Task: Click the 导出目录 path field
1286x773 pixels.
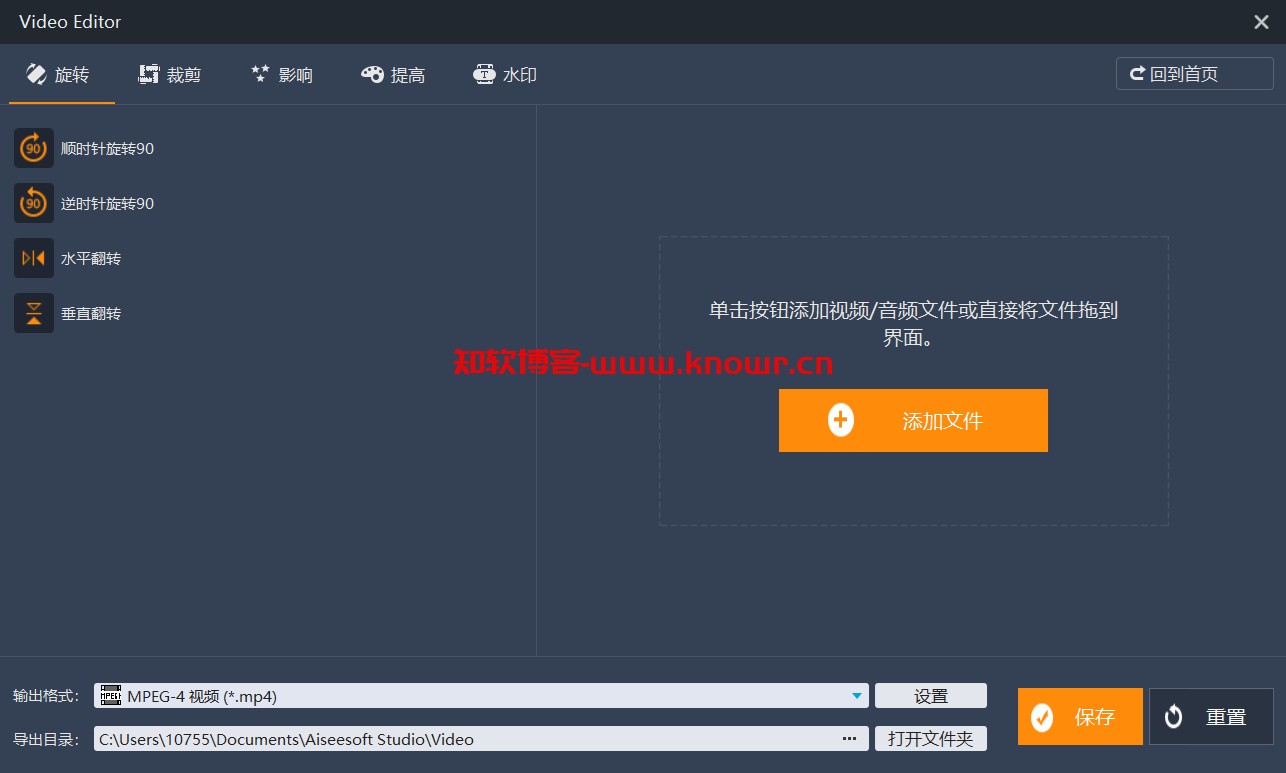Action: click(x=481, y=739)
